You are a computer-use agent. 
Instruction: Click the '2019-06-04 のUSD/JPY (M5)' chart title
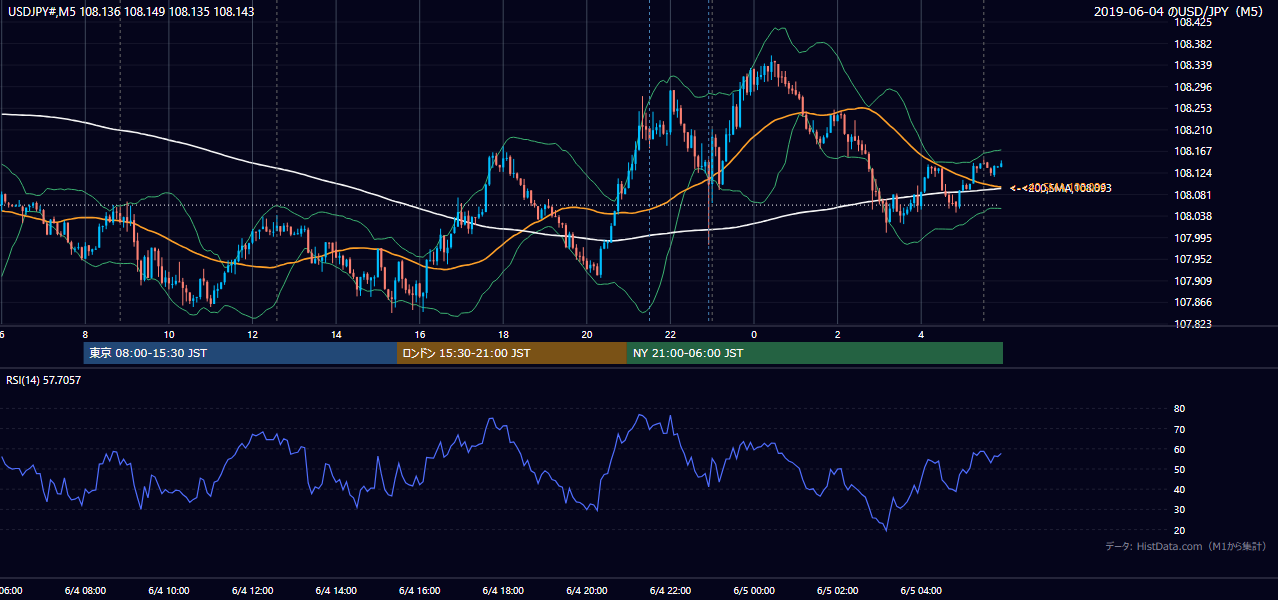tap(1179, 12)
